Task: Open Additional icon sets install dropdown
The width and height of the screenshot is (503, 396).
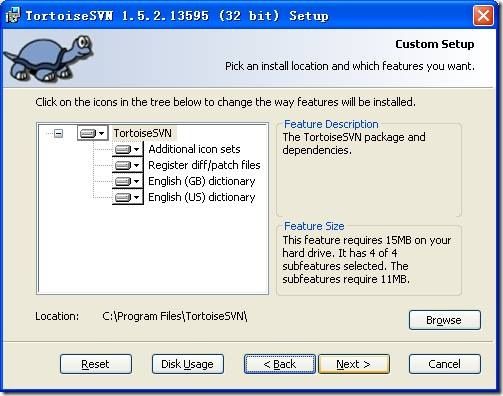Action: pyautogui.click(x=128, y=149)
